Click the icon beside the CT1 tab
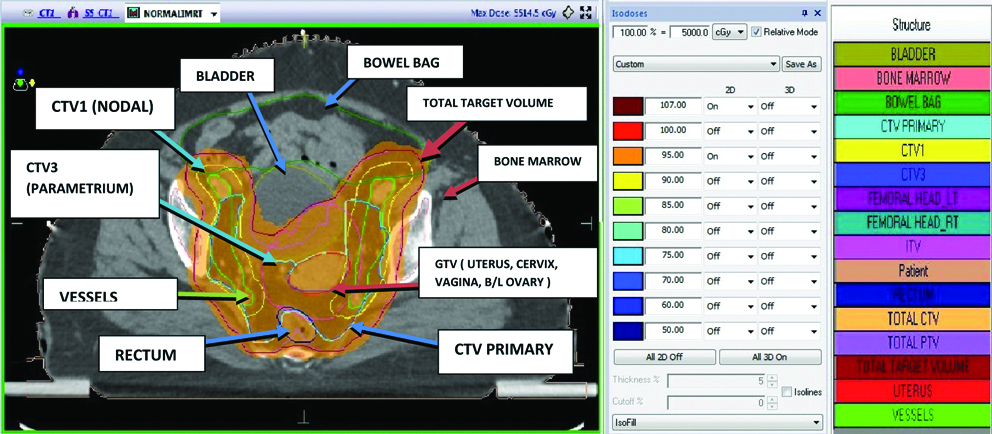Image resolution: width=992 pixels, height=434 pixels. pos(26,14)
